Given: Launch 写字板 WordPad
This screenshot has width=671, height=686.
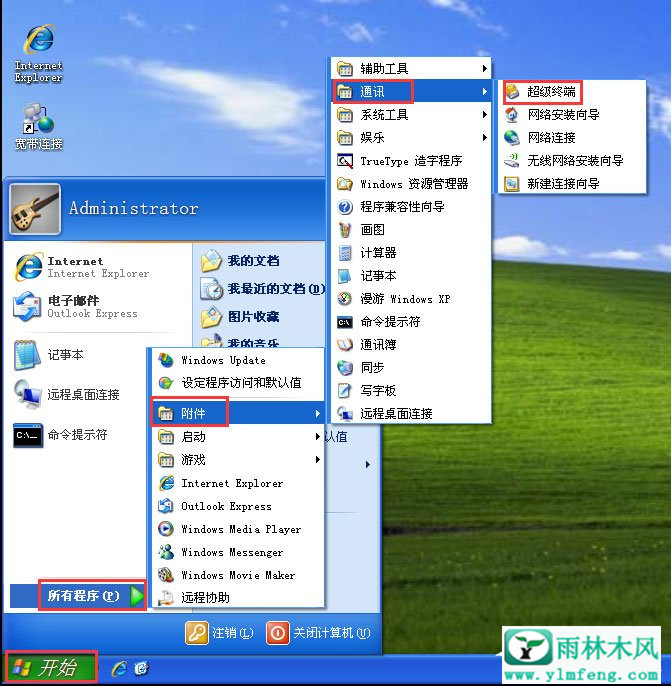Looking at the screenshot, I should 411,390.
